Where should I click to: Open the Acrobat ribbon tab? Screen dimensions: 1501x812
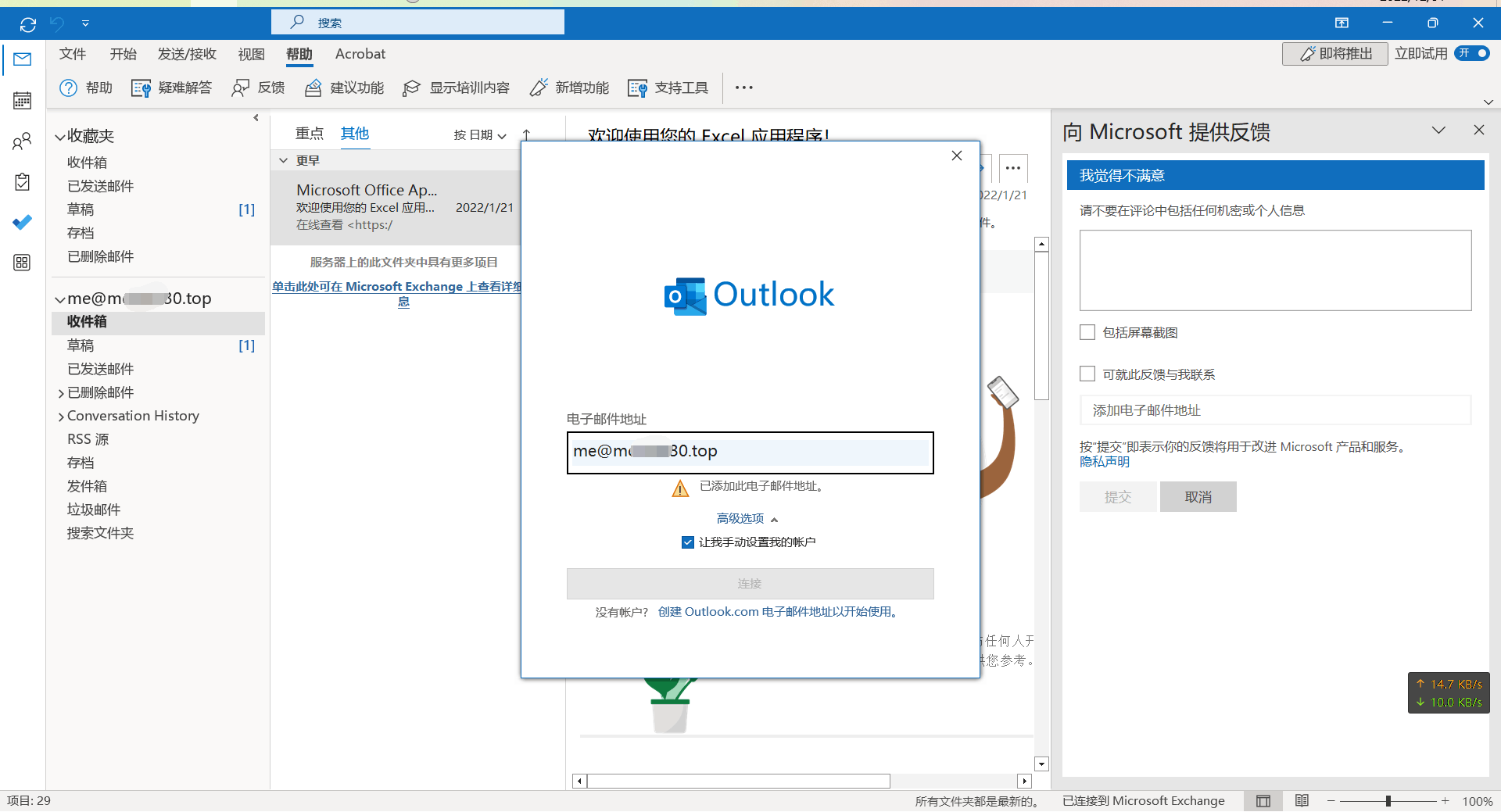coord(360,54)
